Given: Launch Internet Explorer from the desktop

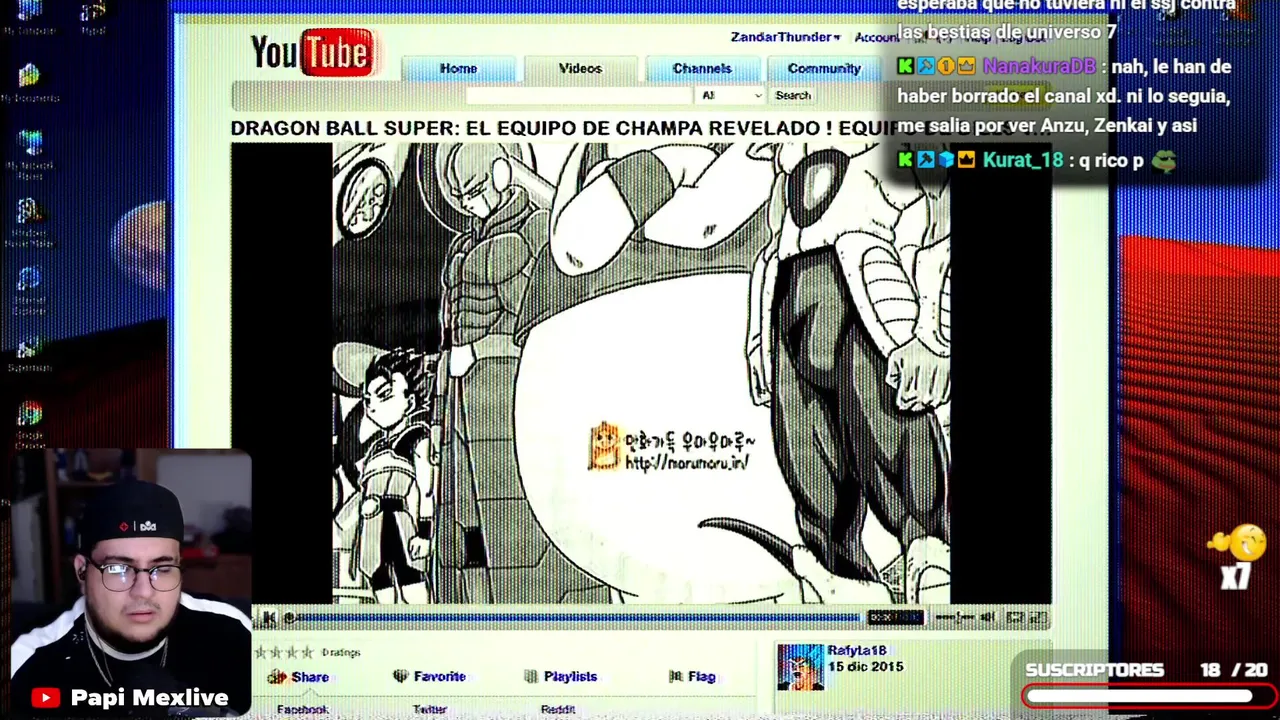Looking at the screenshot, I should [x=30, y=290].
